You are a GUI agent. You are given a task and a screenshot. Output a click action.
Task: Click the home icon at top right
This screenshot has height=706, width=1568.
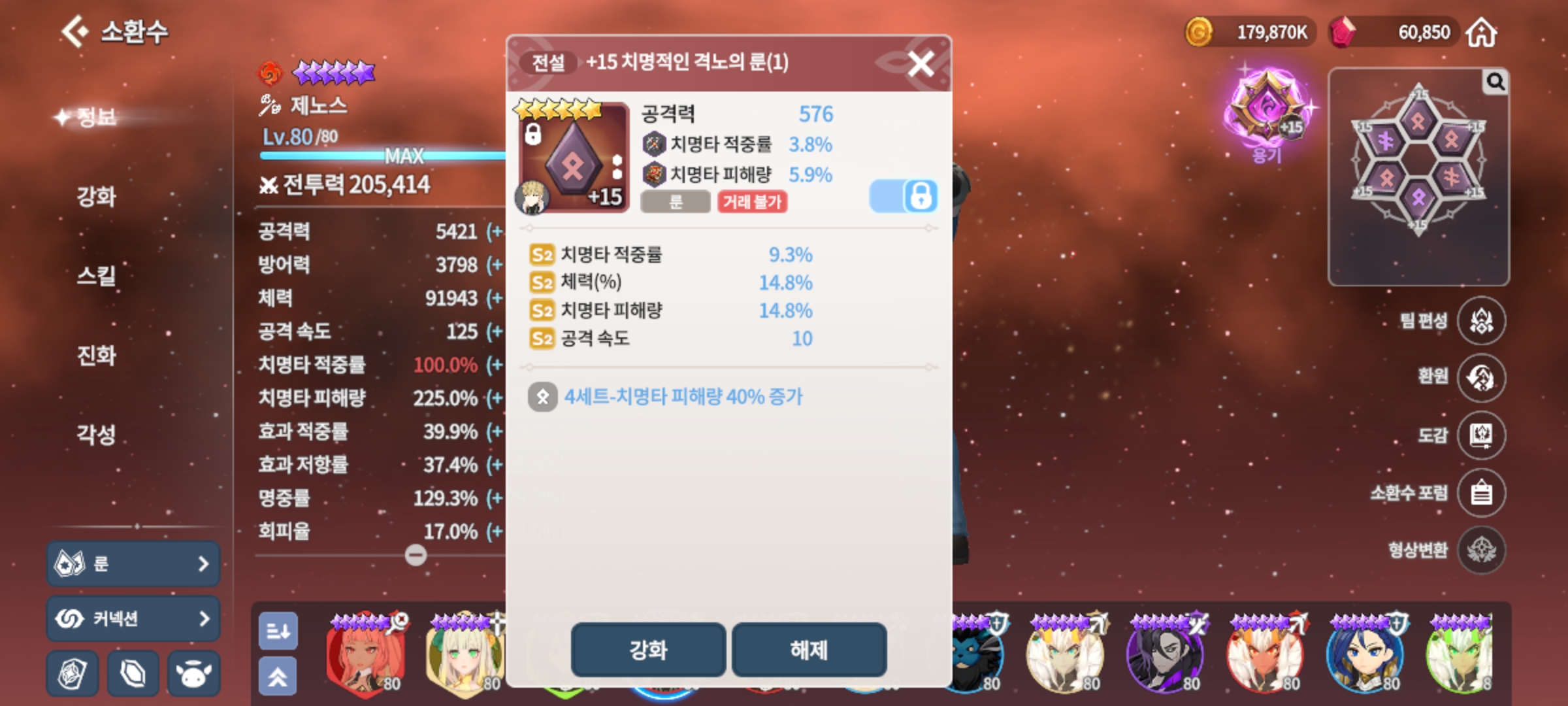[1480, 32]
